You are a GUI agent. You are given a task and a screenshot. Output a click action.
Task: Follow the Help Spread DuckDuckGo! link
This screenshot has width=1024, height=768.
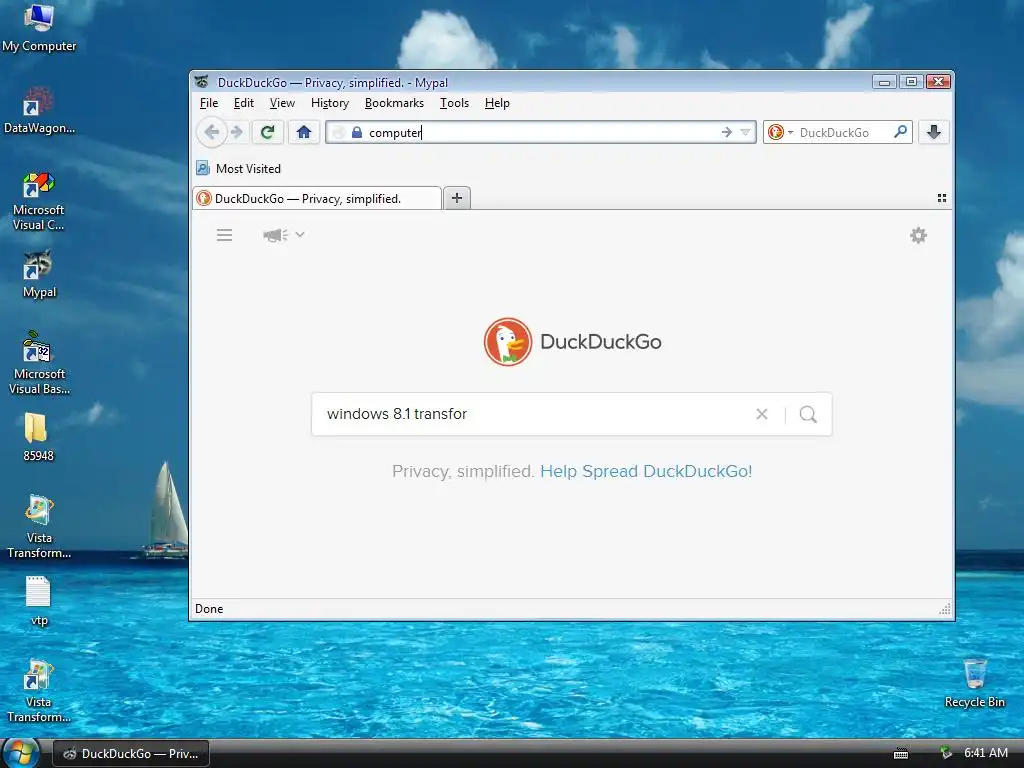[646, 471]
